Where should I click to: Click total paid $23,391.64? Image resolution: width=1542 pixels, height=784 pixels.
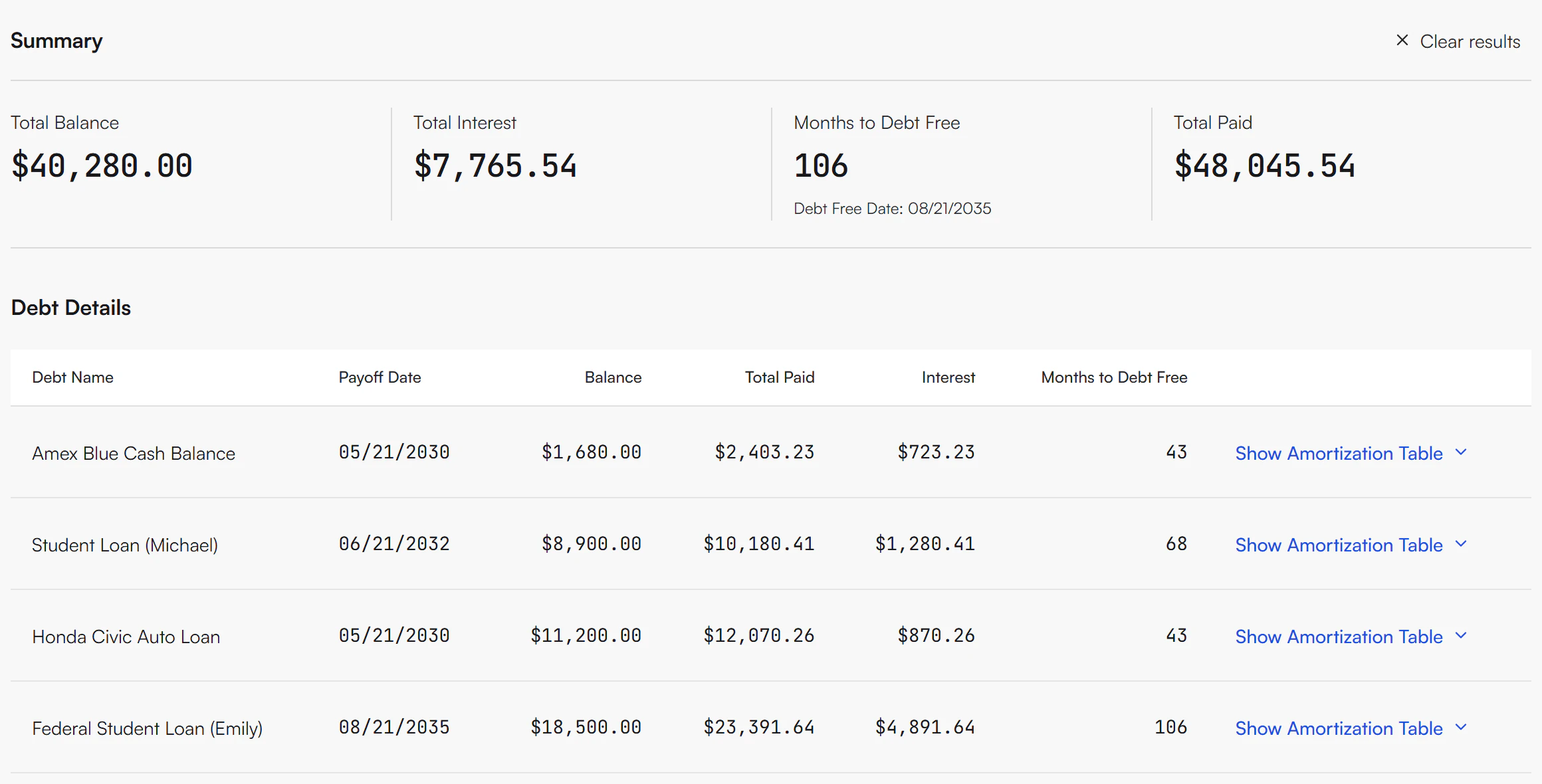(759, 728)
